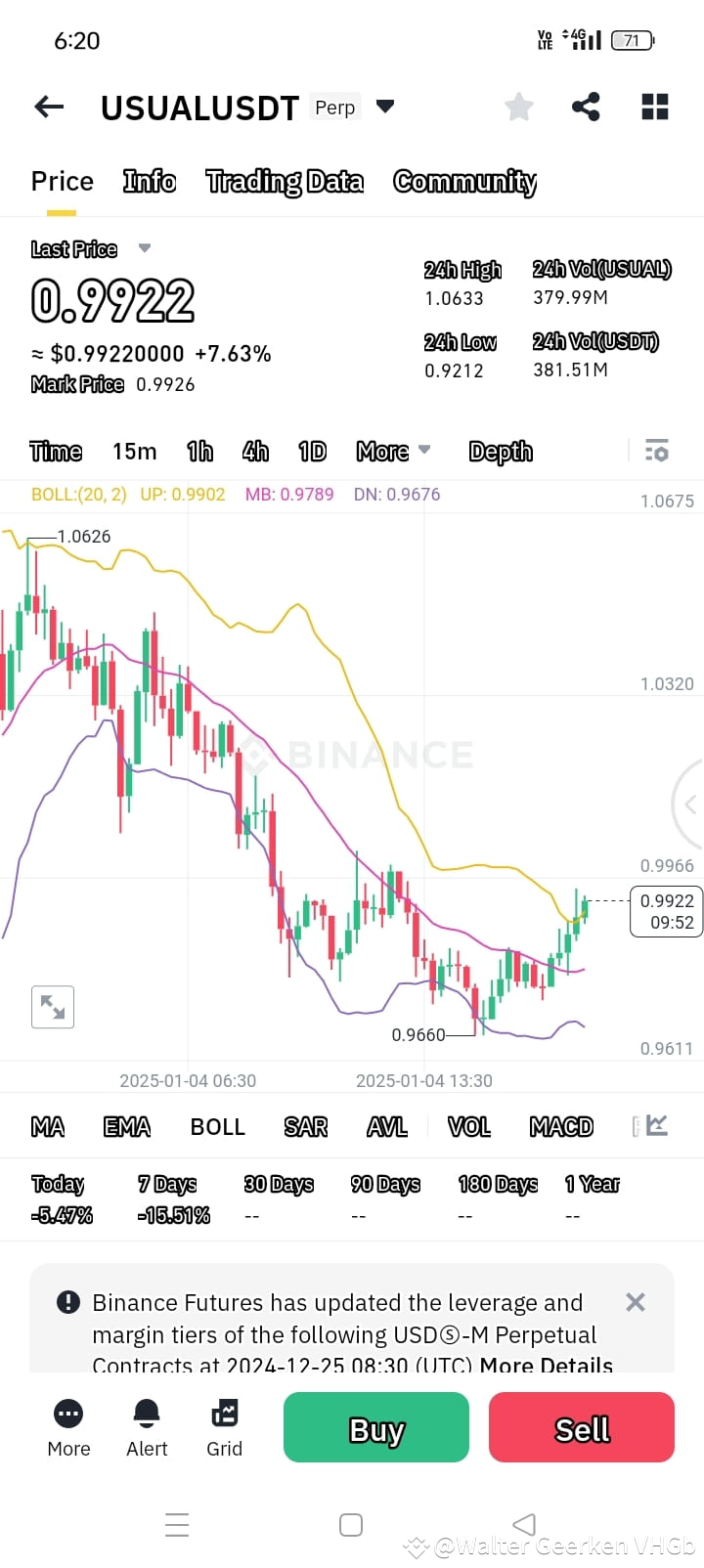Tap the 2025-01-04 13:30 time axis label
Screen dimensions: 704x1568
point(424,1080)
